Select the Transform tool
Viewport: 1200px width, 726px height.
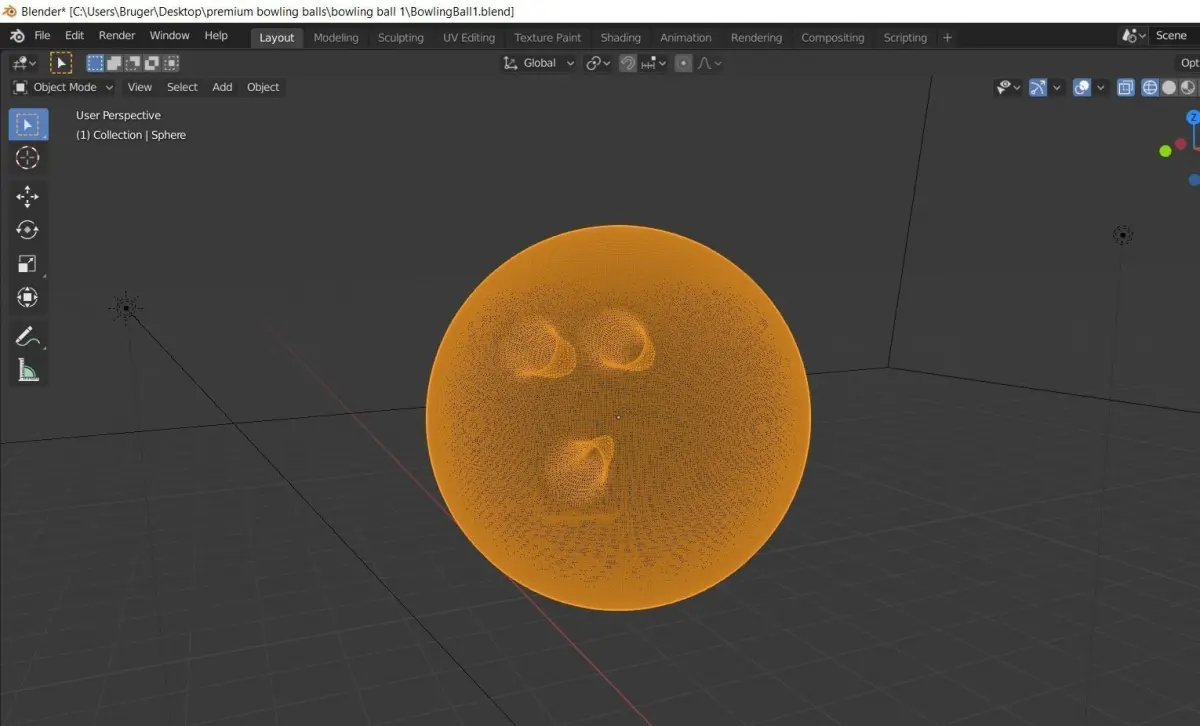coord(28,298)
